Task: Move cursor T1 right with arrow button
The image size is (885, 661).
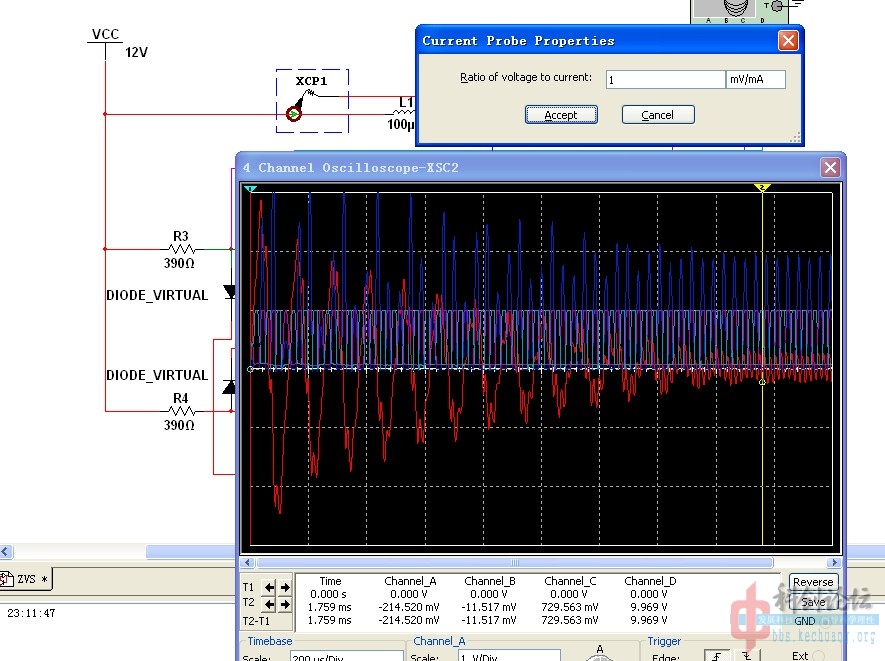Action: (x=285, y=588)
